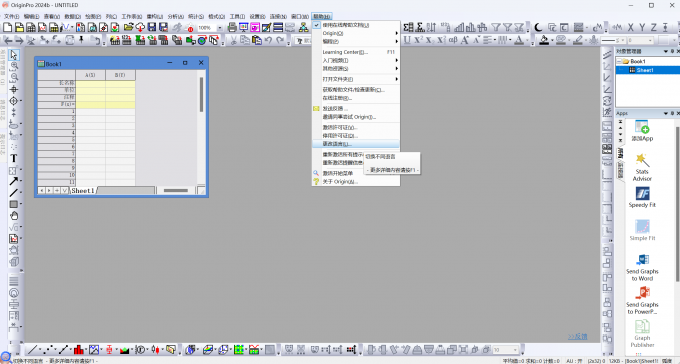Open the second item in the menu bar
Viewport: 680px width, 364px height.
(x=31, y=16)
